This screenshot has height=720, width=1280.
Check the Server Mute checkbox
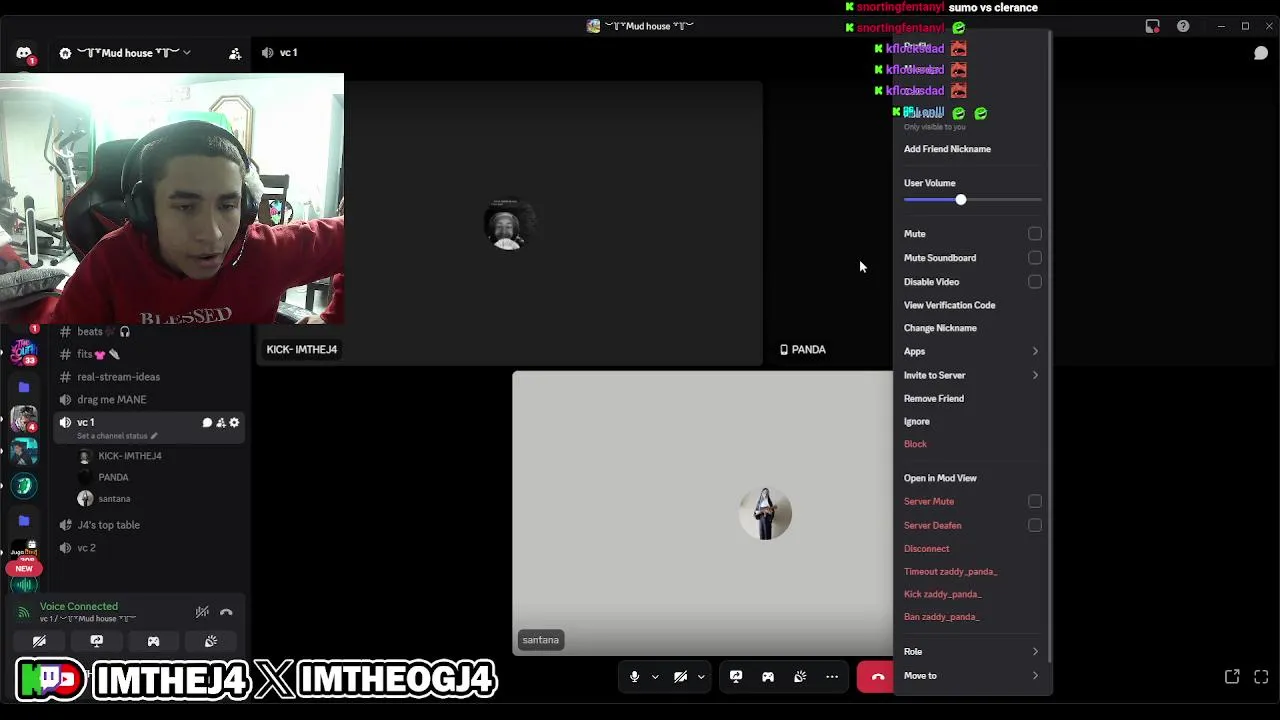coord(1035,501)
